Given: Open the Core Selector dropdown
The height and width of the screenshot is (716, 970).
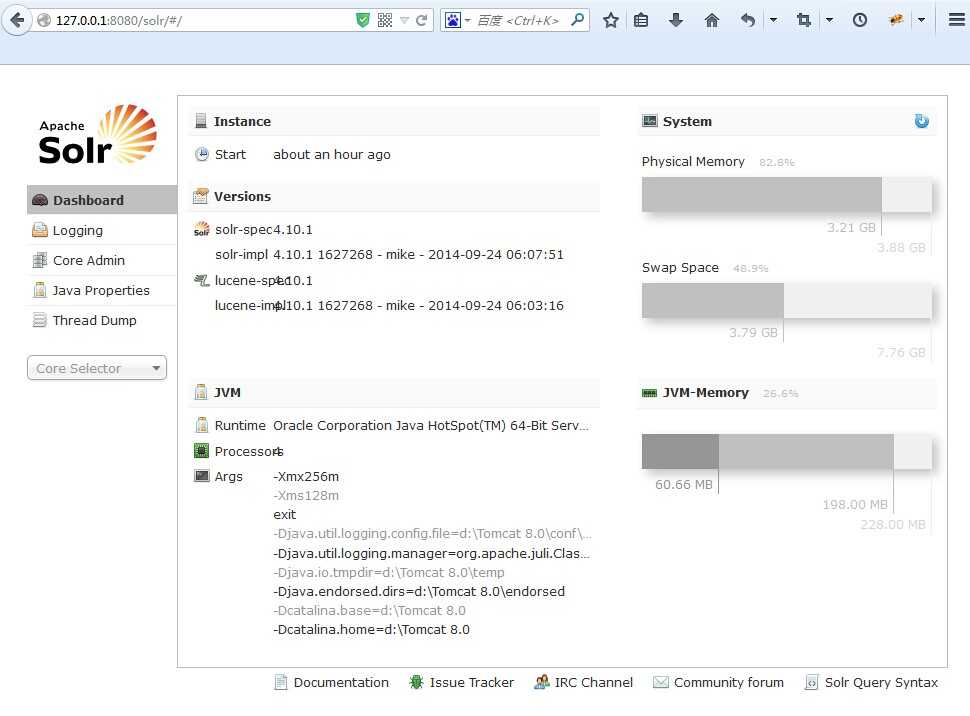Looking at the screenshot, I should tap(97, 368).
